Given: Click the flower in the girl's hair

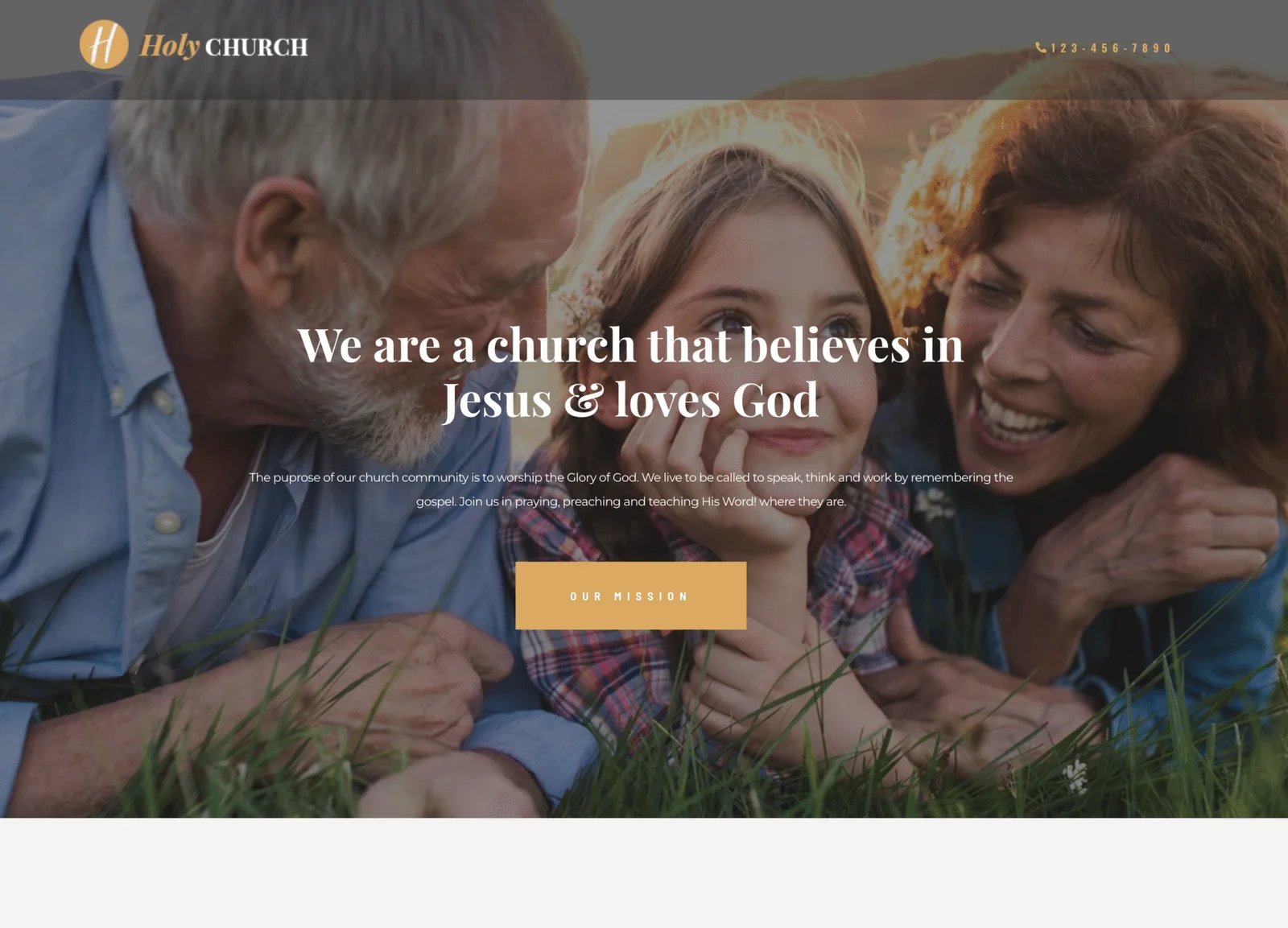Looking at the screenshot, I should (581, 296).
